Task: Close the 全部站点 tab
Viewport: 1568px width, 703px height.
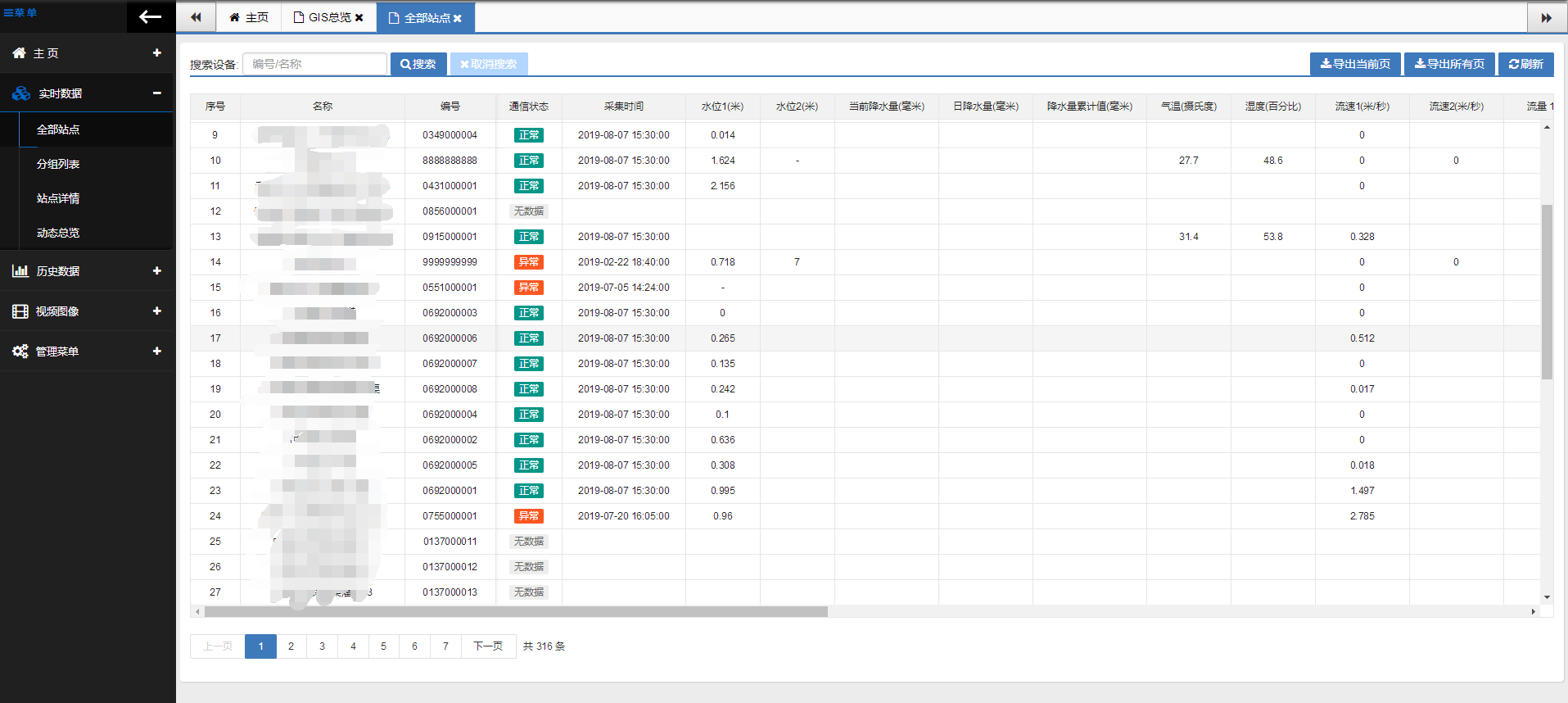Action: [x=457, y=18]
